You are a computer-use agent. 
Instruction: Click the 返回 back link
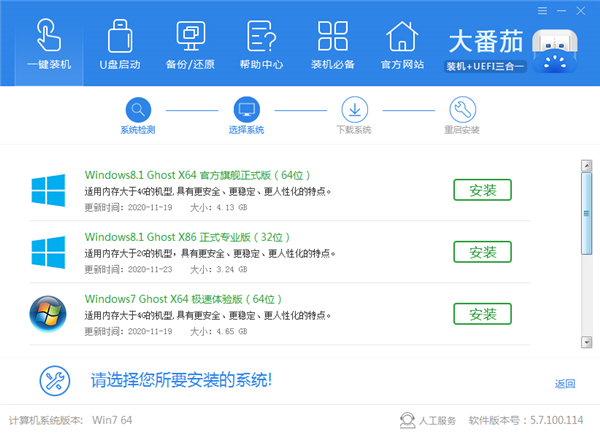pyautogui.click(x=565, y=384)
